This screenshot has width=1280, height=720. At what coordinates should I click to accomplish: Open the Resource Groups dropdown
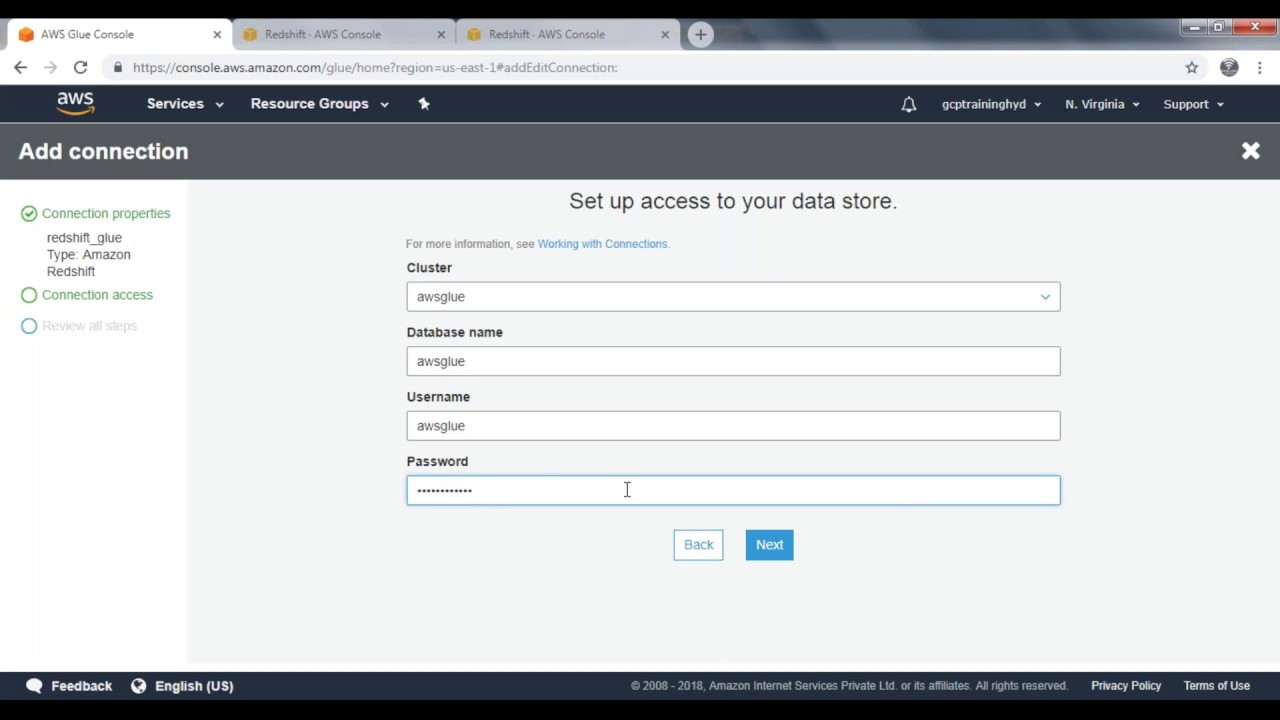319,104
